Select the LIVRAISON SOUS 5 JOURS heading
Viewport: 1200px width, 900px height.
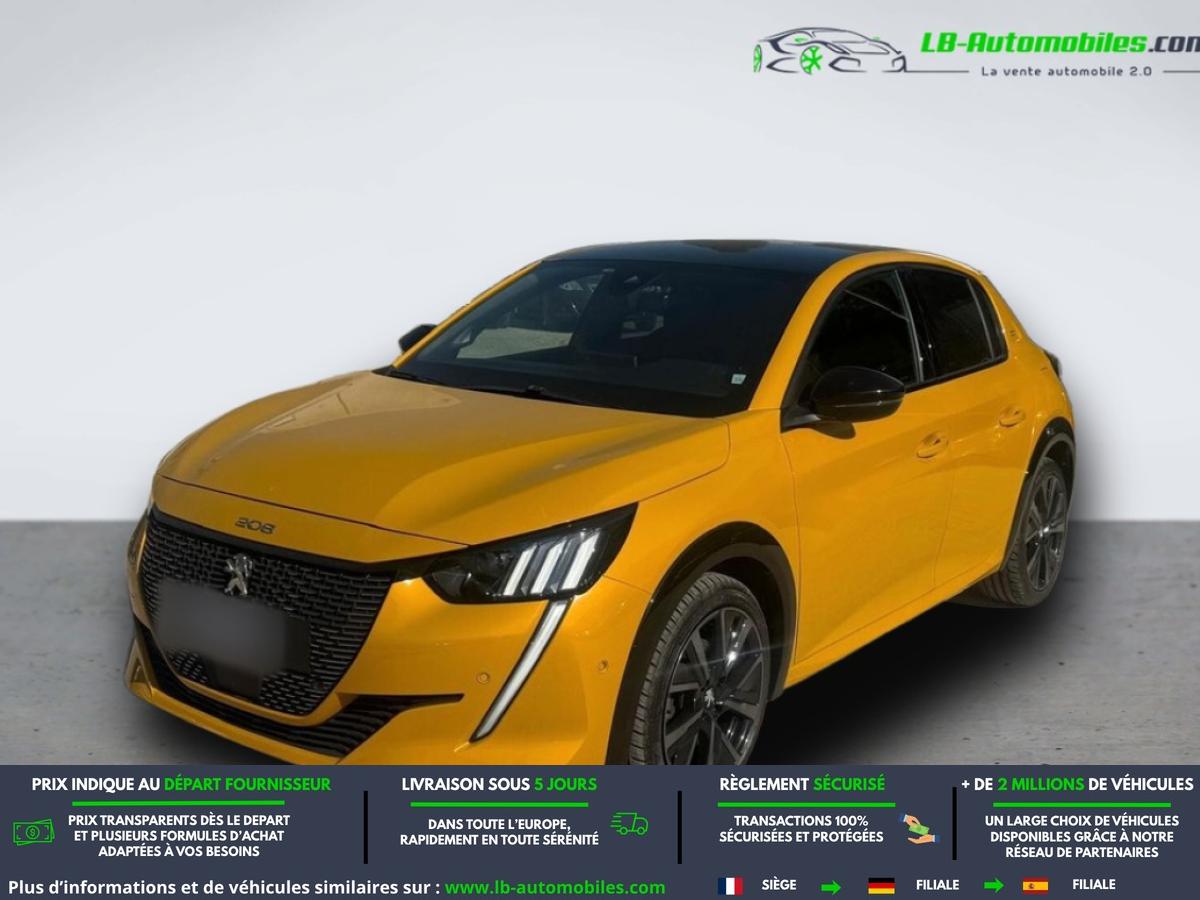[499, 784]
